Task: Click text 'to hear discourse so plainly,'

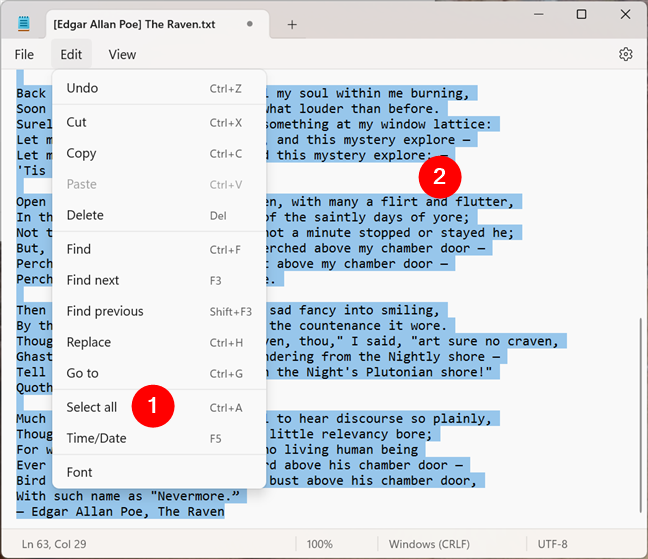Action: point(384,419)
